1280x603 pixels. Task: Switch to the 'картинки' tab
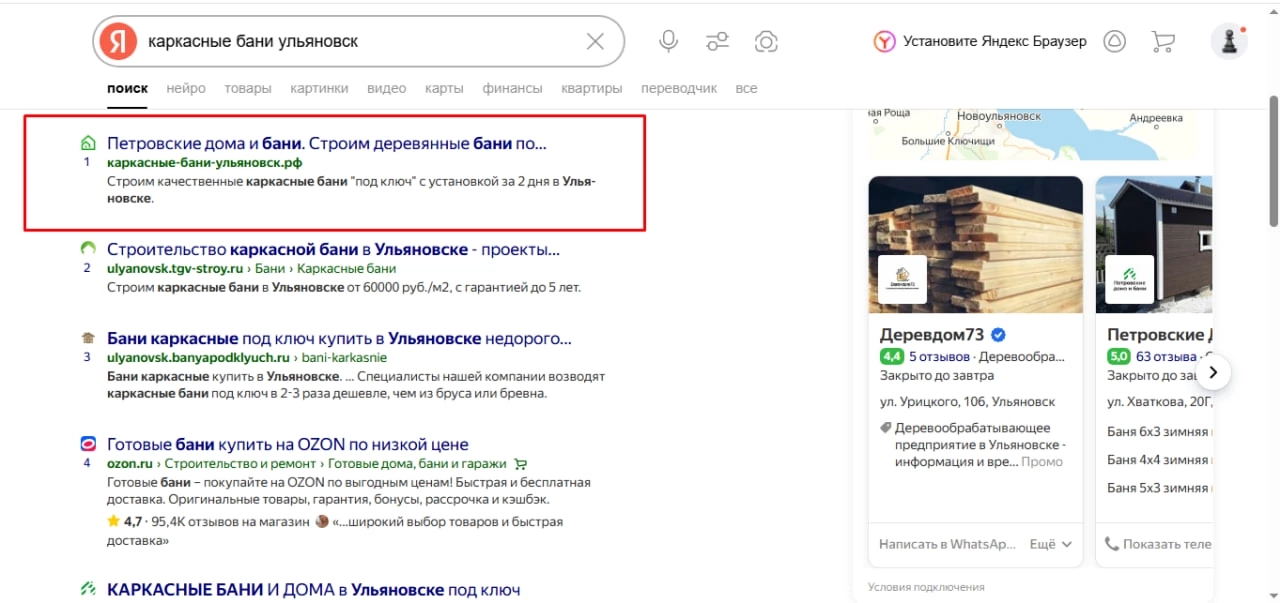tap(319, 88)
